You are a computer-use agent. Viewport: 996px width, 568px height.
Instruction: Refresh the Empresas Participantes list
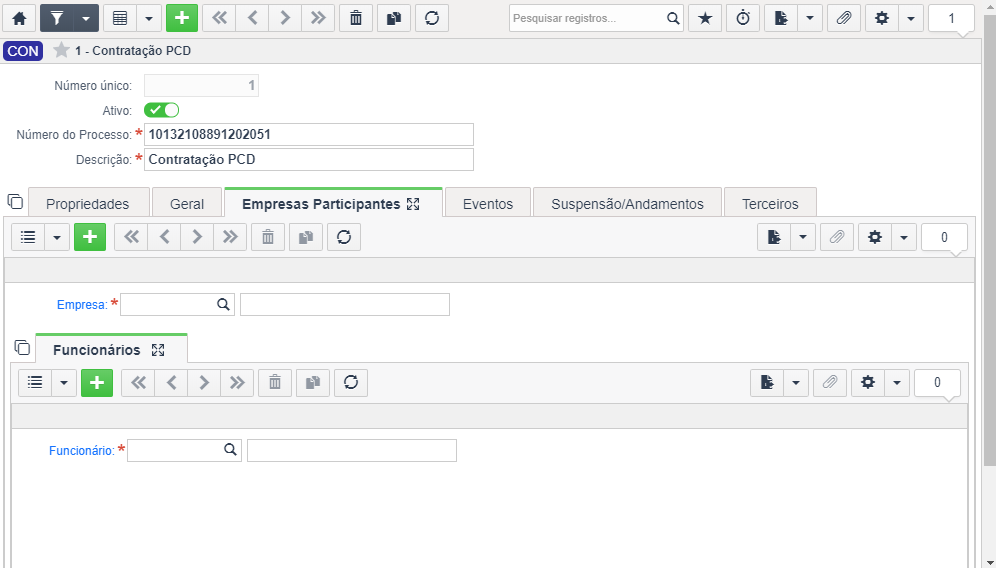(x=344, y=237)
